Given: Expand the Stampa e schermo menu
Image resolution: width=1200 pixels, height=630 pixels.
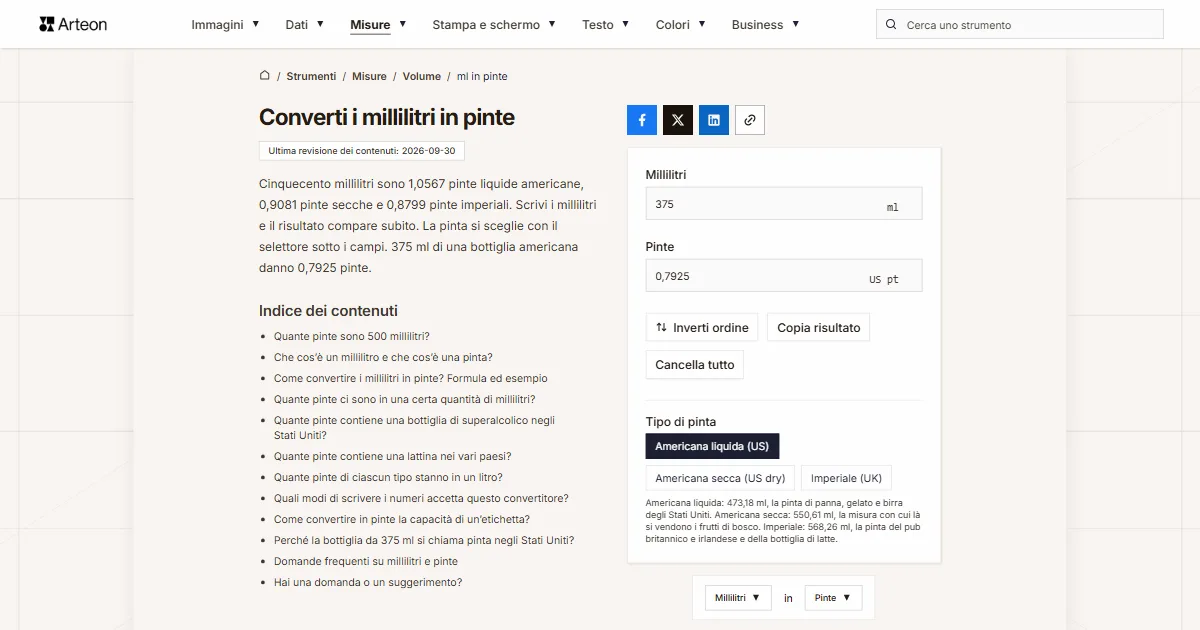Looking at the screenshot, I should (x=495, y=25).
